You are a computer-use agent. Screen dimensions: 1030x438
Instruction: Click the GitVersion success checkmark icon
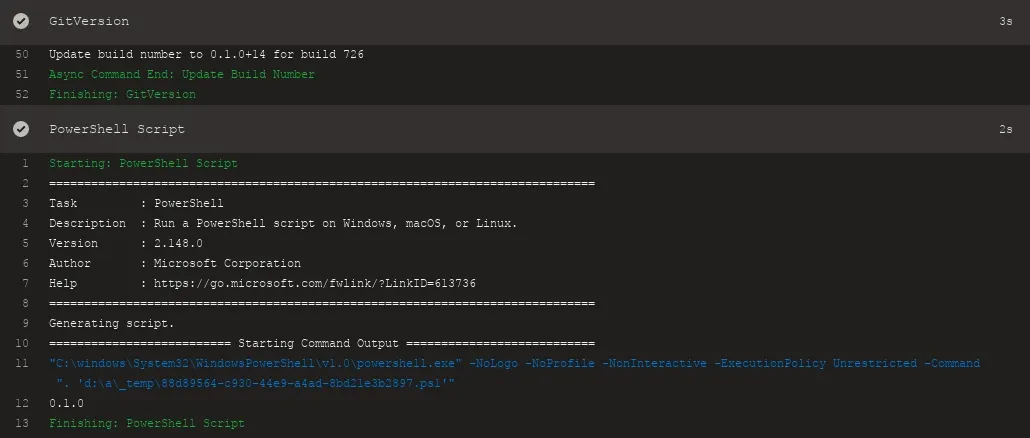(21, 21)
